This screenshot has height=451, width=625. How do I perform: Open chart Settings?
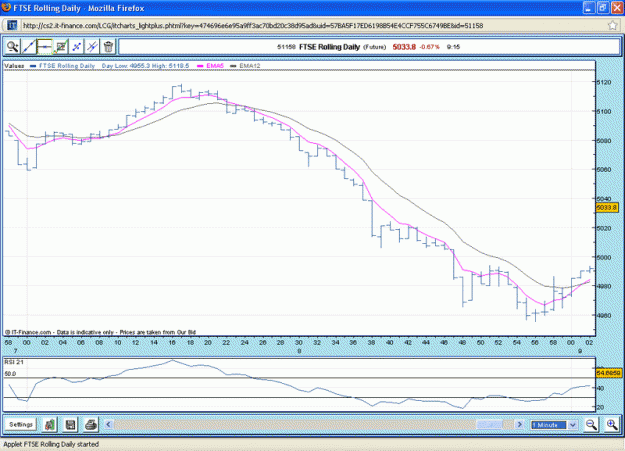(21, 424)
